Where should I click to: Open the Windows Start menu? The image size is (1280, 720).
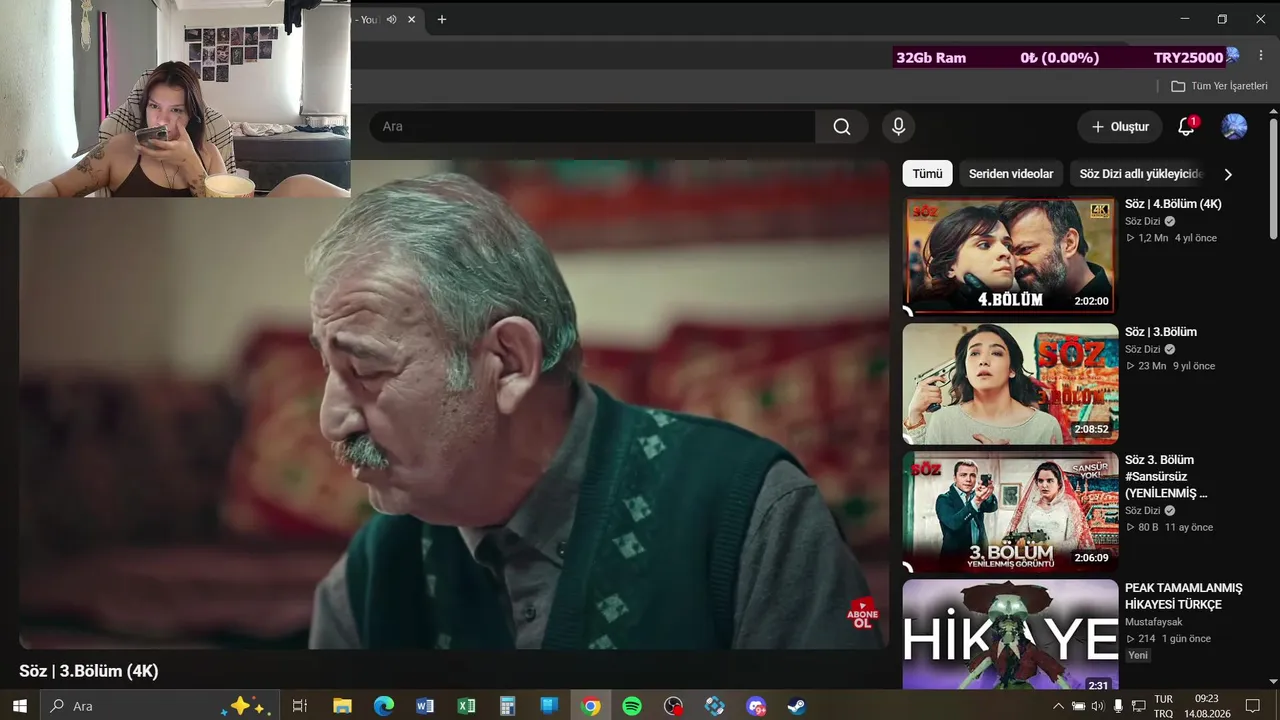pos(19,706)
